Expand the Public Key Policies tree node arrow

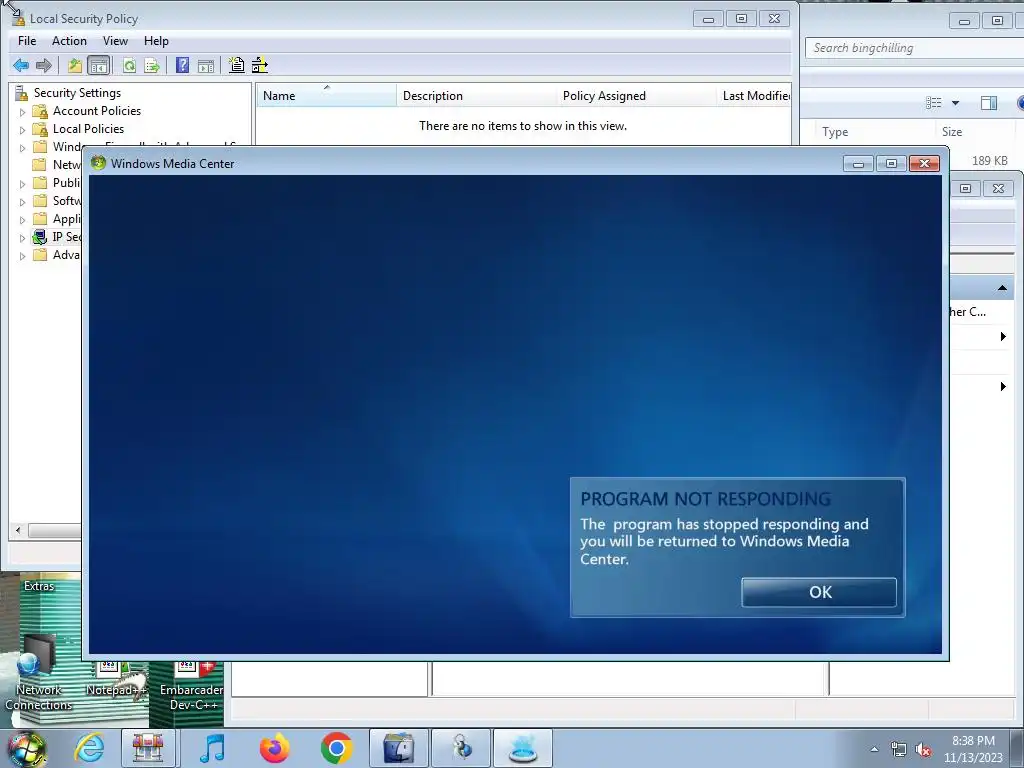pyautogui.click(x=22, y=184)
